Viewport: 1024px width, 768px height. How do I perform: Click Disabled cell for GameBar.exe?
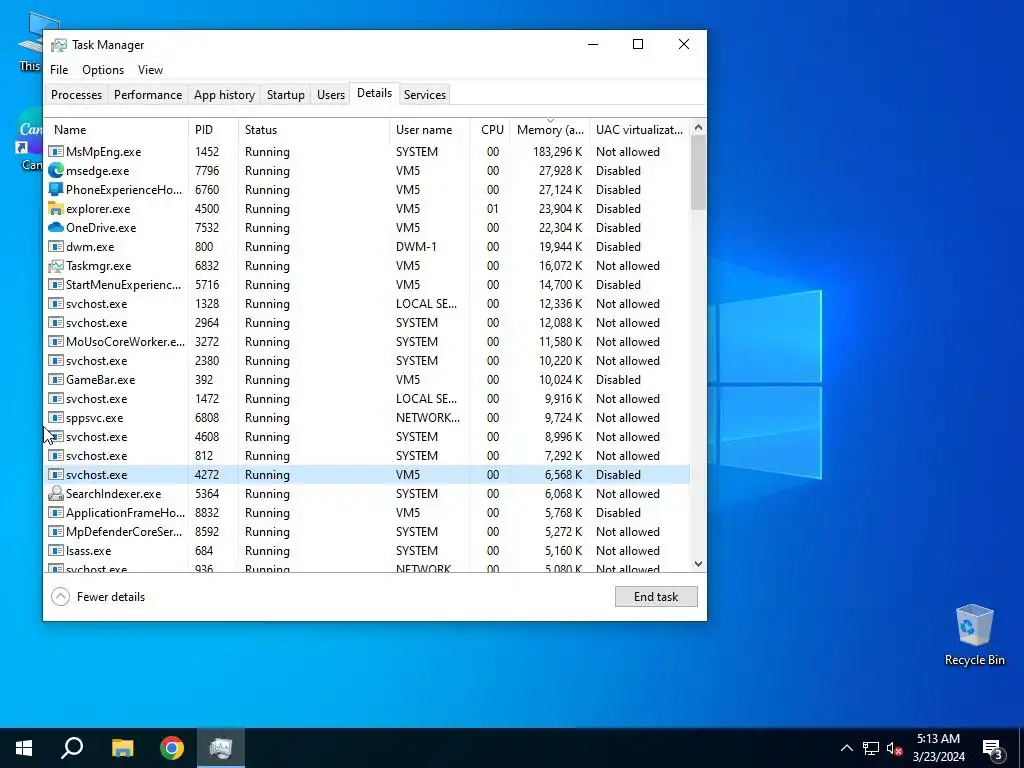click(618, 379)
